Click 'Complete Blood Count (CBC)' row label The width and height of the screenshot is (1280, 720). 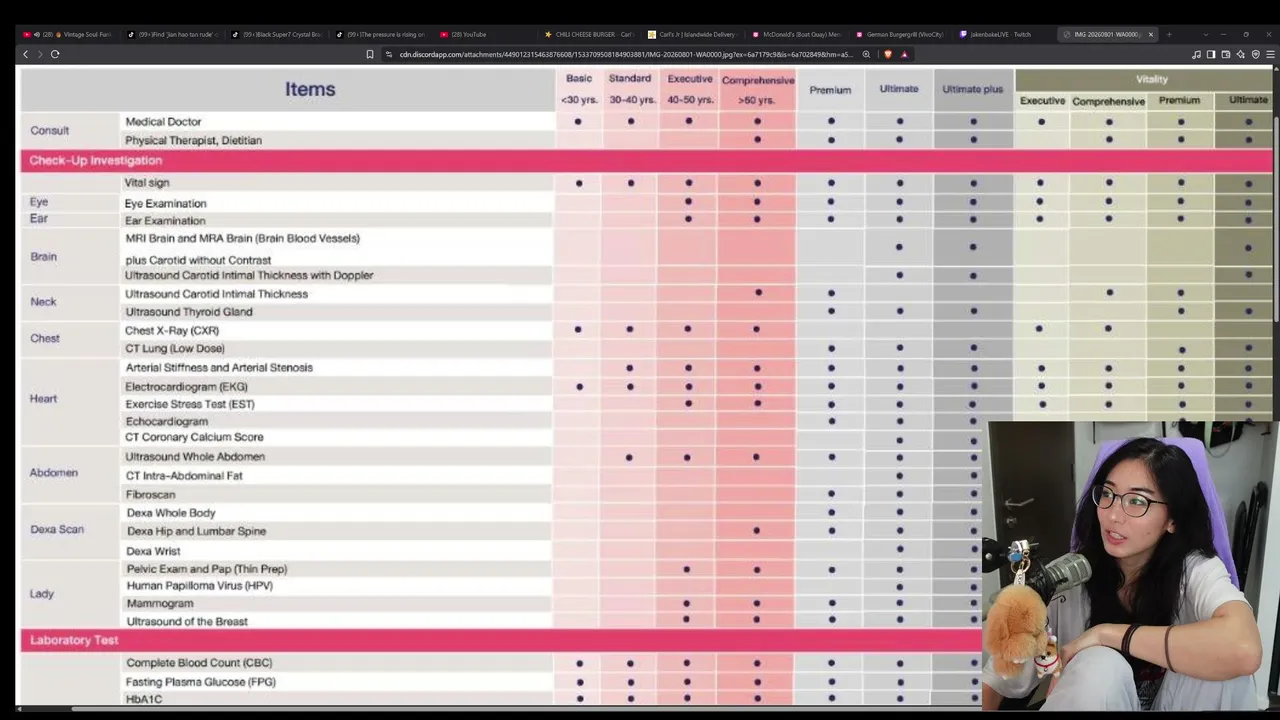click(199, 663)
